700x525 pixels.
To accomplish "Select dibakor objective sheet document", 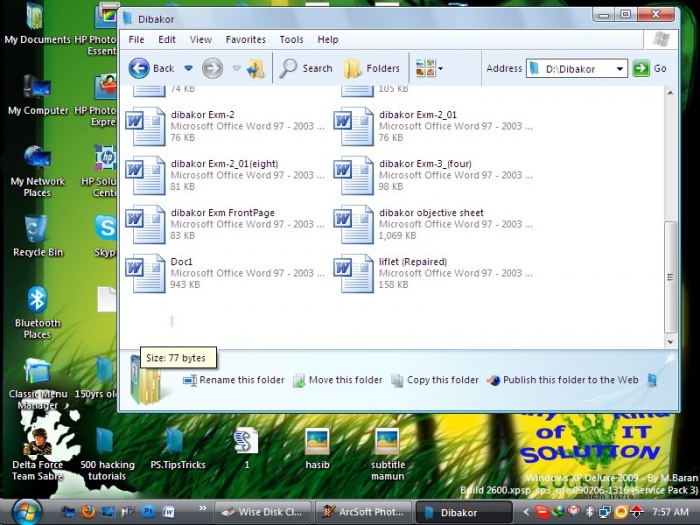I will point(431,213).
